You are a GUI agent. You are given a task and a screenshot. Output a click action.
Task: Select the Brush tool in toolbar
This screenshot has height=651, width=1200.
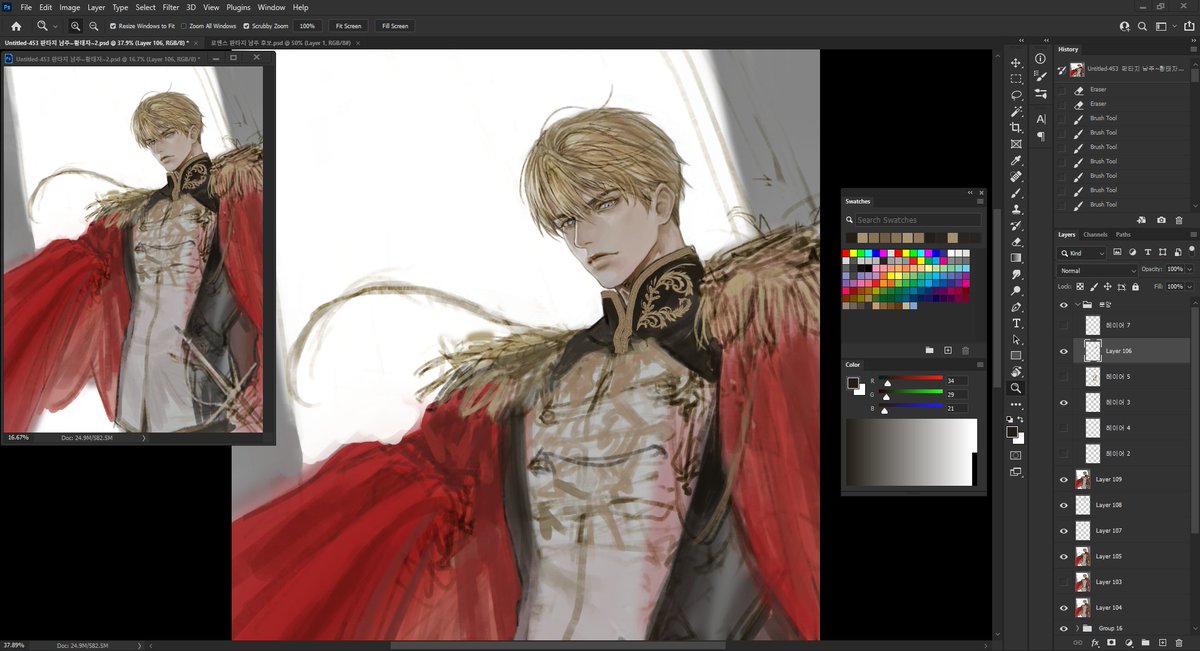coord(1016,193)
